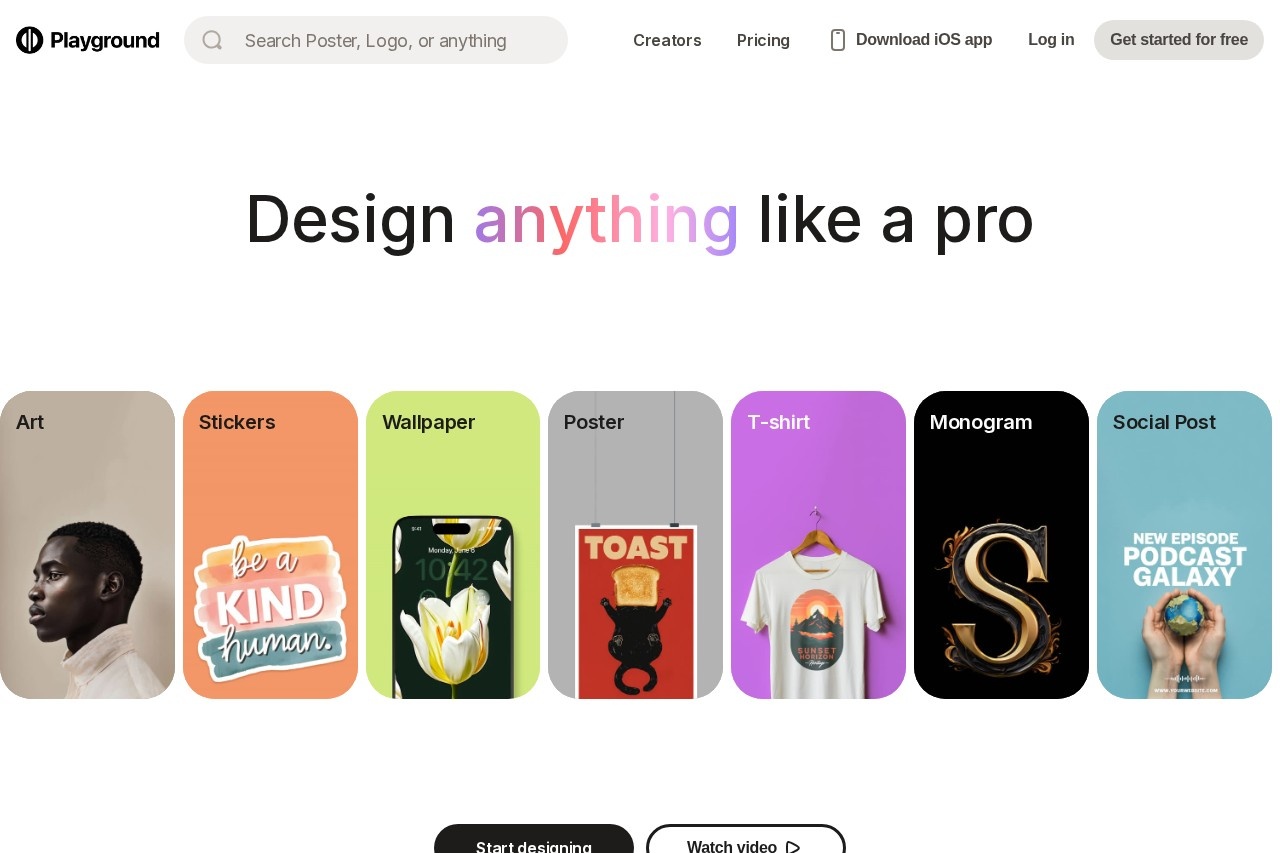The width and height of the screenshot is (1280, 853).
Task: Click the Start designing button
Action: point(534,840)
